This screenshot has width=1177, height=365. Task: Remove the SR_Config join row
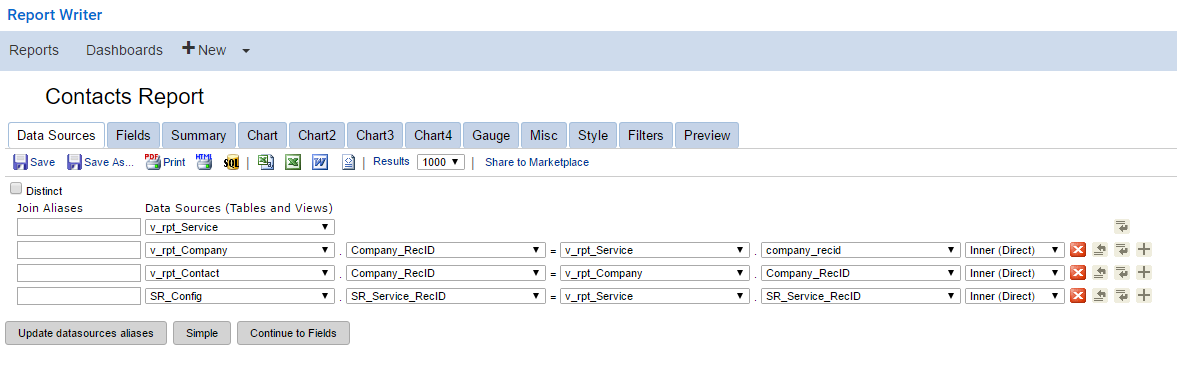(1078, 296)
